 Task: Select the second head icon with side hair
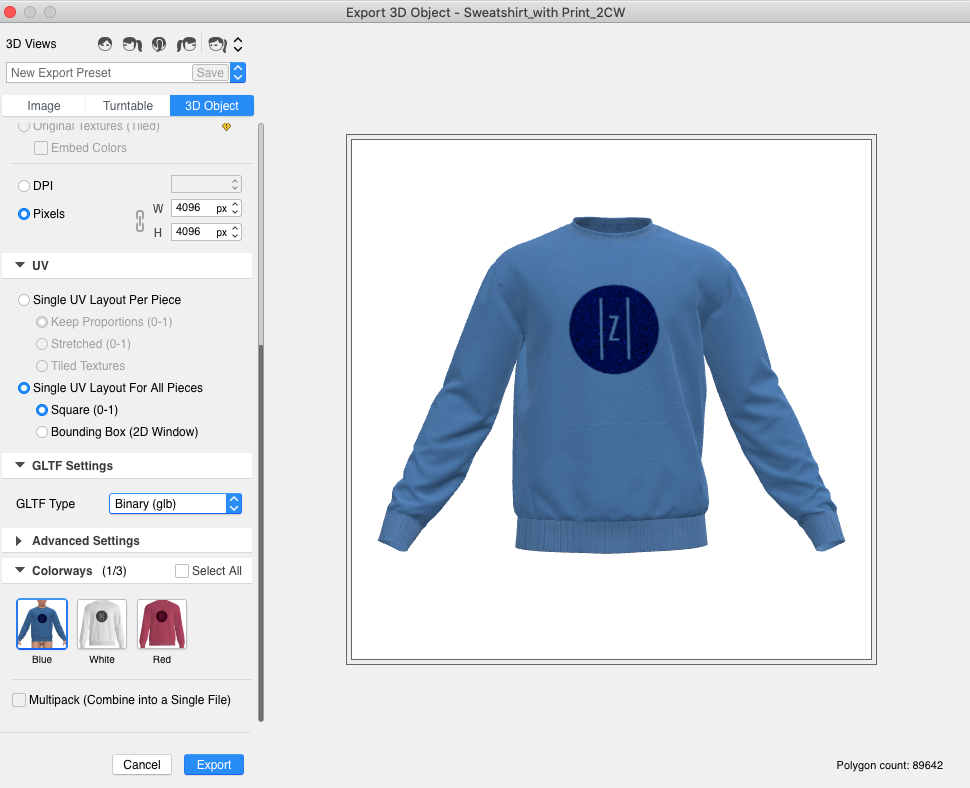click(x=132, y=44)
